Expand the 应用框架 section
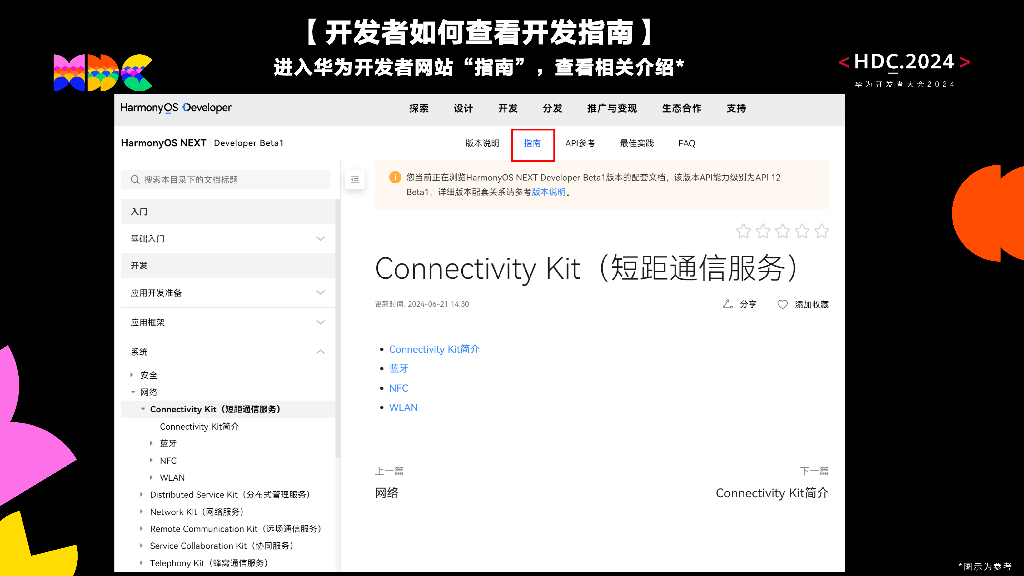 click(318, 322)
